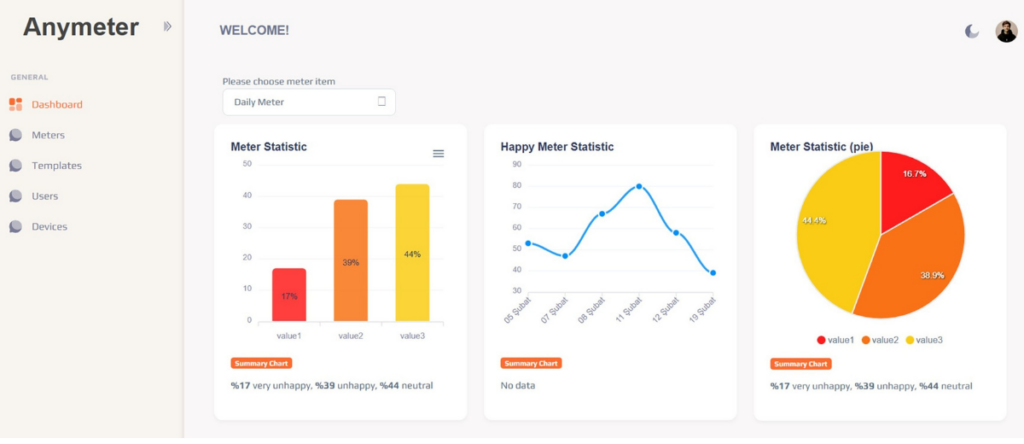Click the dropdown indicator in Daily Meter box
This screenshot has width=1024, height=444.
382,102
